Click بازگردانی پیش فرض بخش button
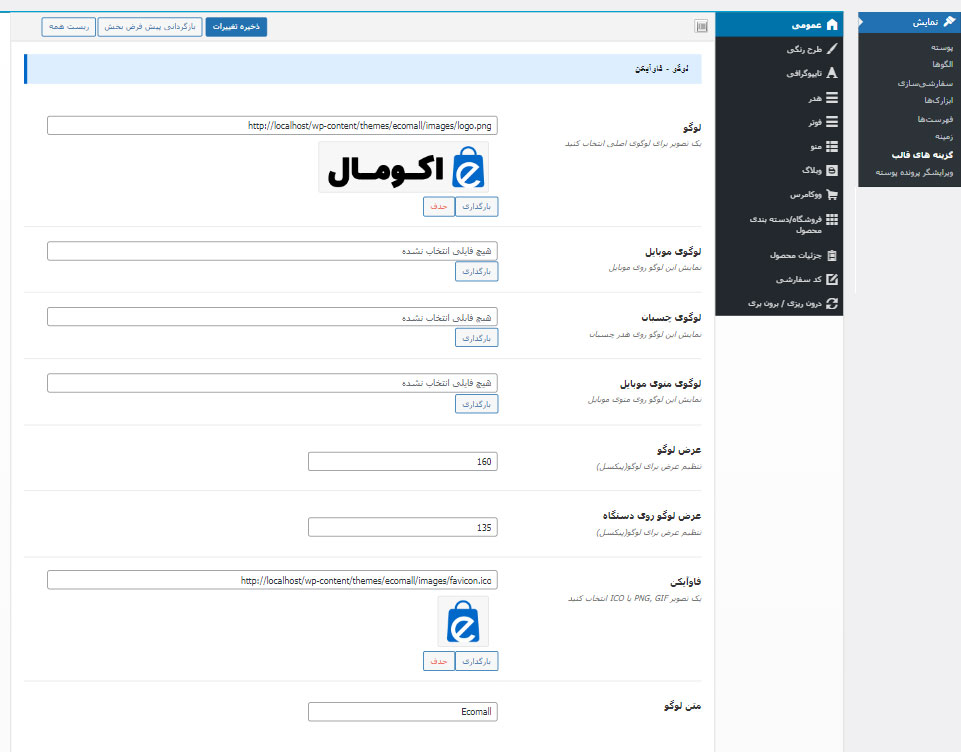961x752 pixels. tap(150, 27)
